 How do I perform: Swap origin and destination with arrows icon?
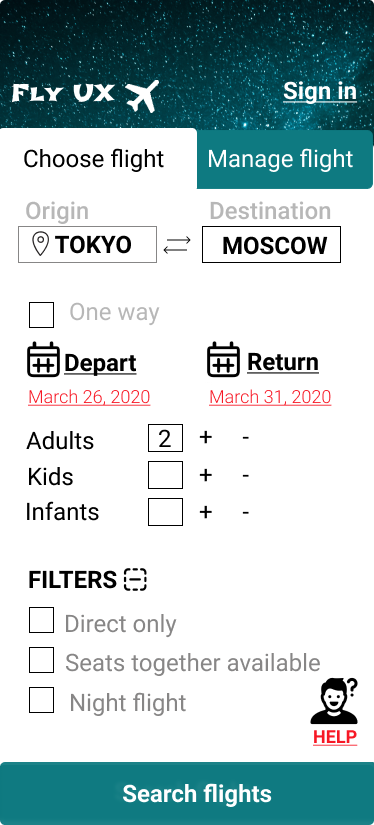pyautogui.click(x=177, y=245)
